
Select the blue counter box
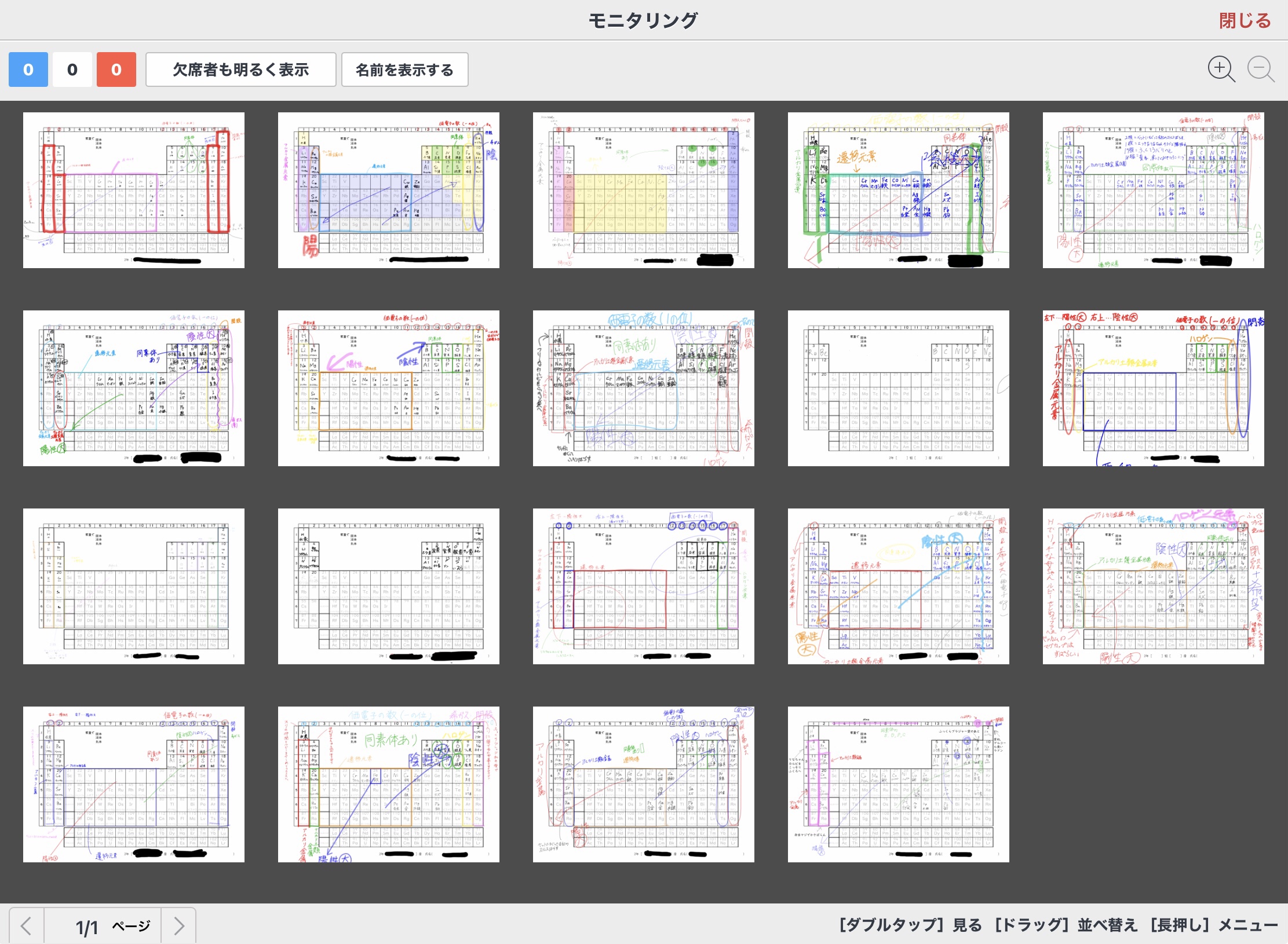[28, 69]
